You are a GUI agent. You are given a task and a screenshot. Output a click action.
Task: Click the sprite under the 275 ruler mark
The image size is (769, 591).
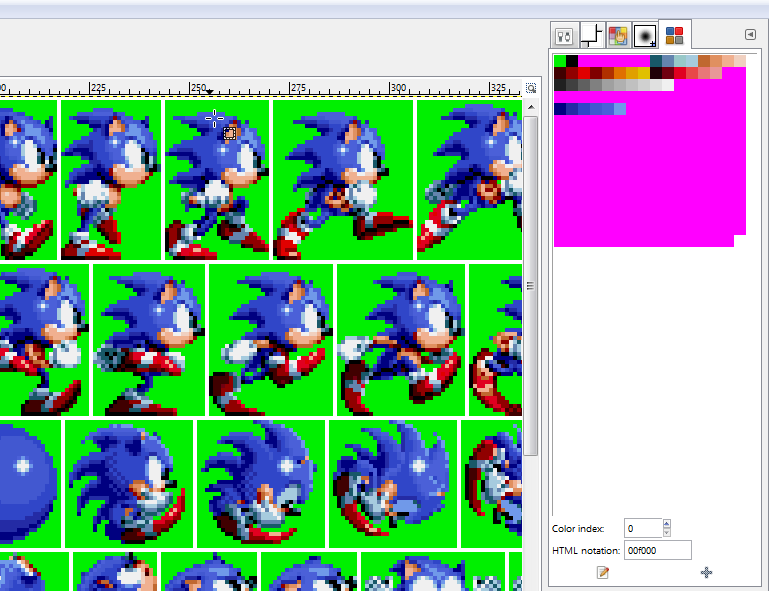pyautogui.click(x=343, y=180)
